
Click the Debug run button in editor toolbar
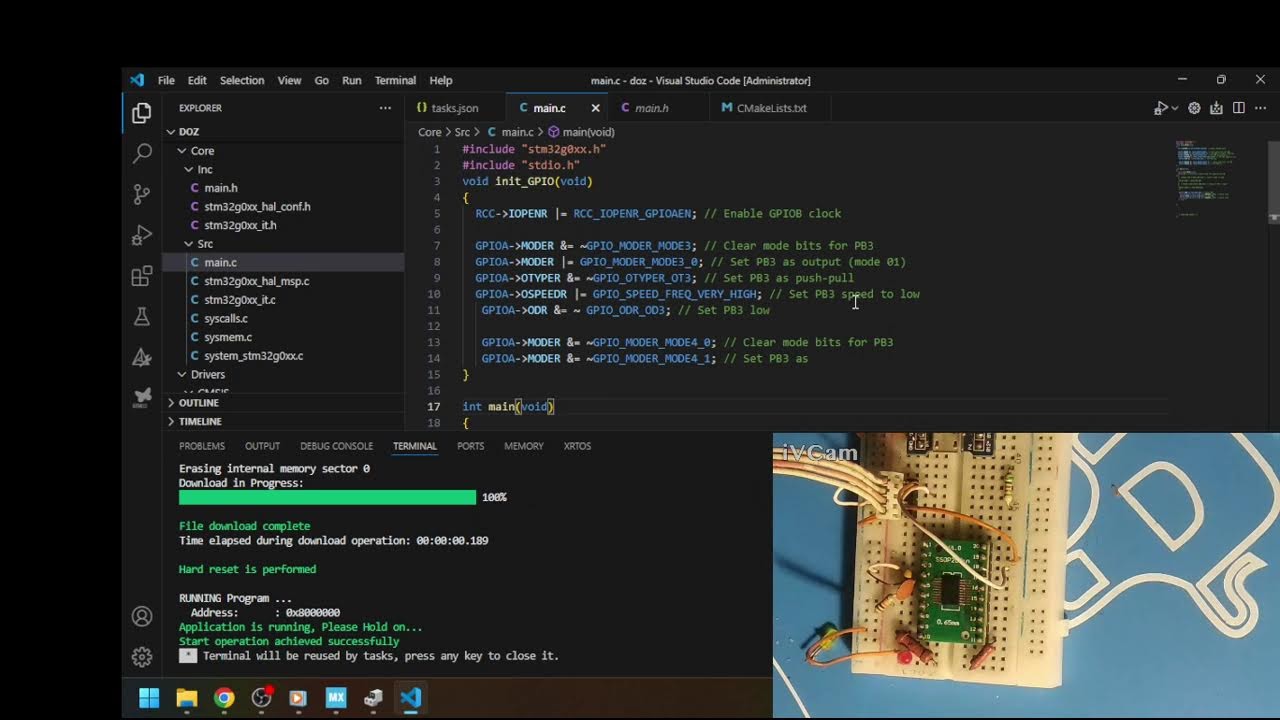pos(1161,108)
